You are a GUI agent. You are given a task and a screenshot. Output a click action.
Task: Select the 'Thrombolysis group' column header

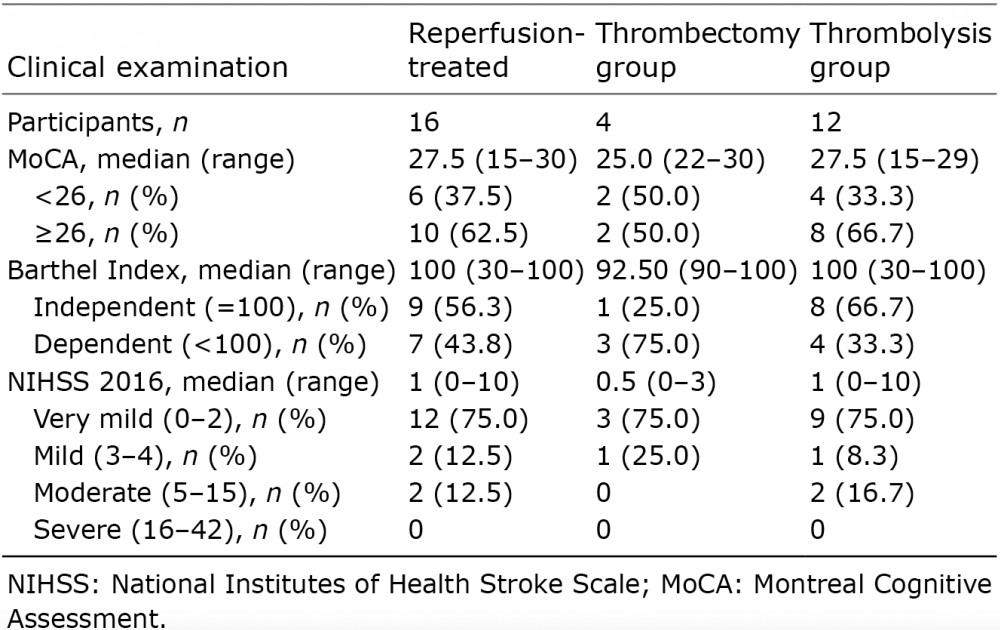pyautogui.click(x=893, y=50)
